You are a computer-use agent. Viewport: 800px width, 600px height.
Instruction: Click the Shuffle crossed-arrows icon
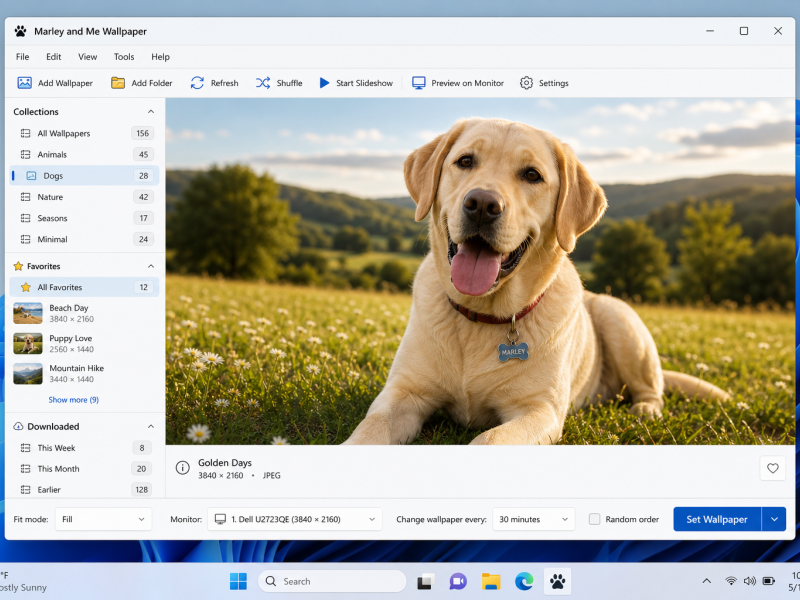[263, 83]
